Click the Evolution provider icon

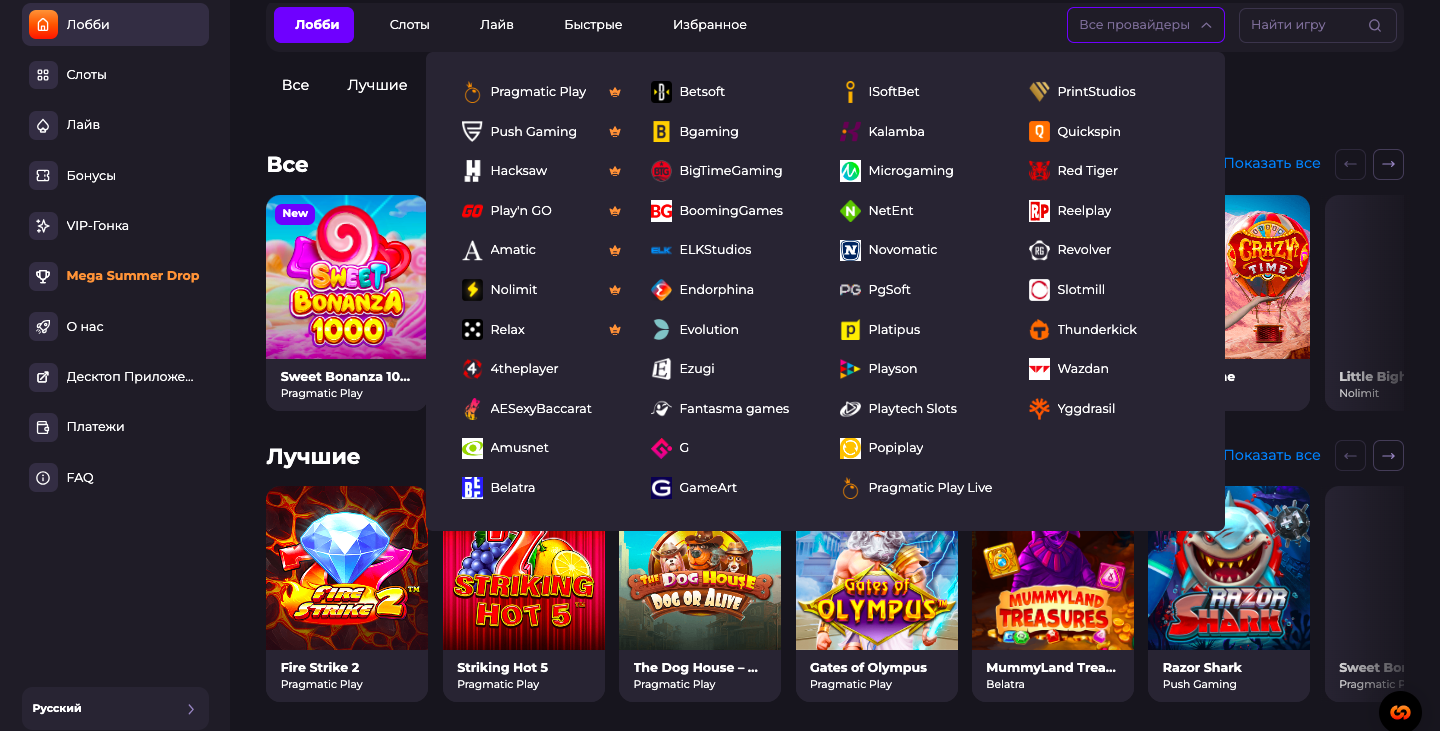pos(661,329)
